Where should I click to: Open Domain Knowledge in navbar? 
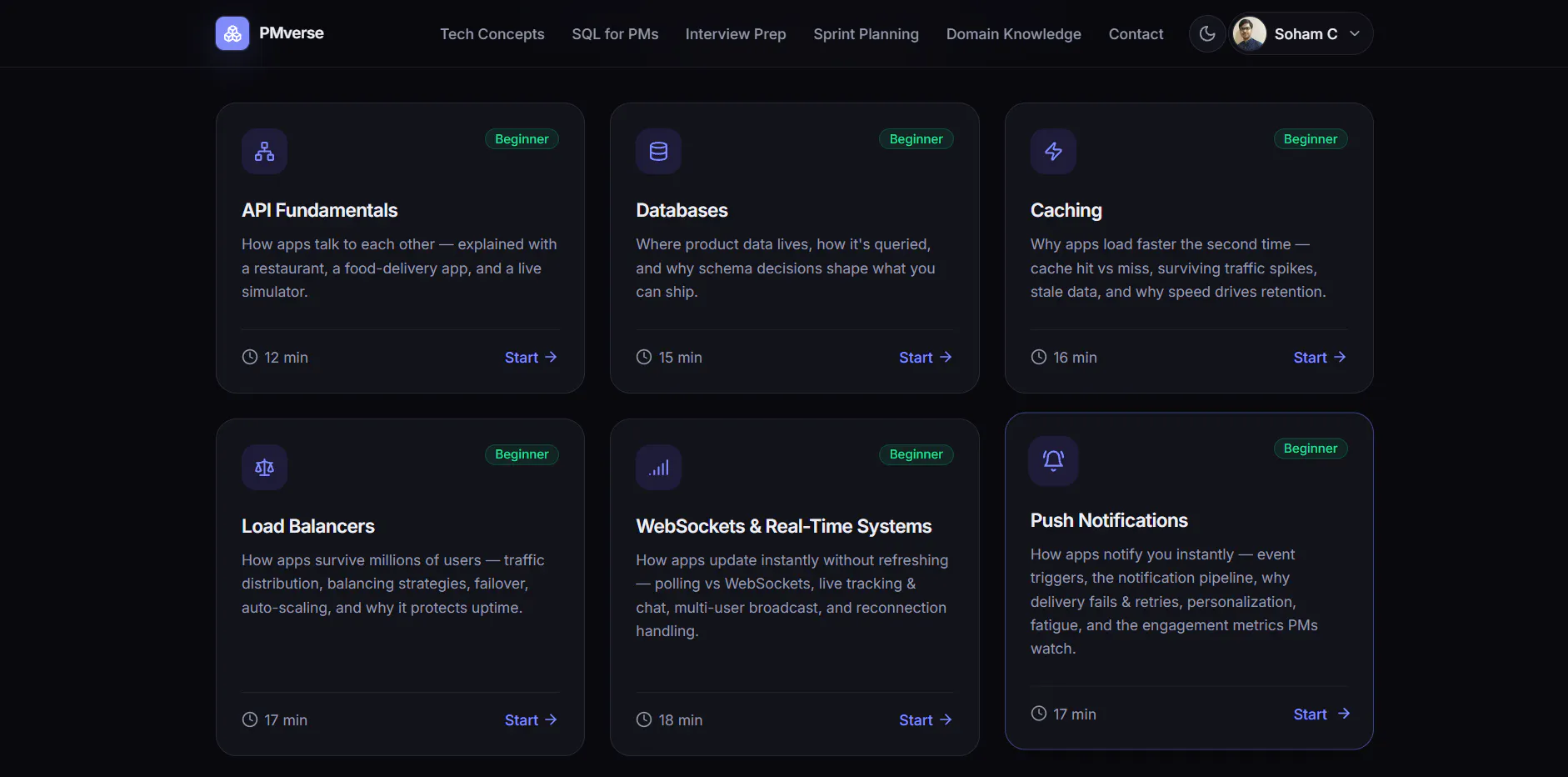pyautogui.click(x=1013, y=34)
